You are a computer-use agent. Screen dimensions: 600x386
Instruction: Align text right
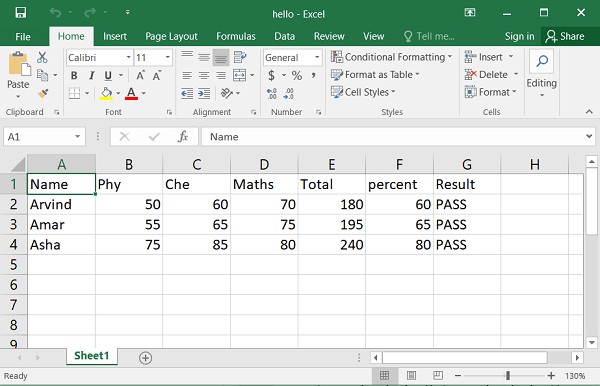tap(221, 75)
